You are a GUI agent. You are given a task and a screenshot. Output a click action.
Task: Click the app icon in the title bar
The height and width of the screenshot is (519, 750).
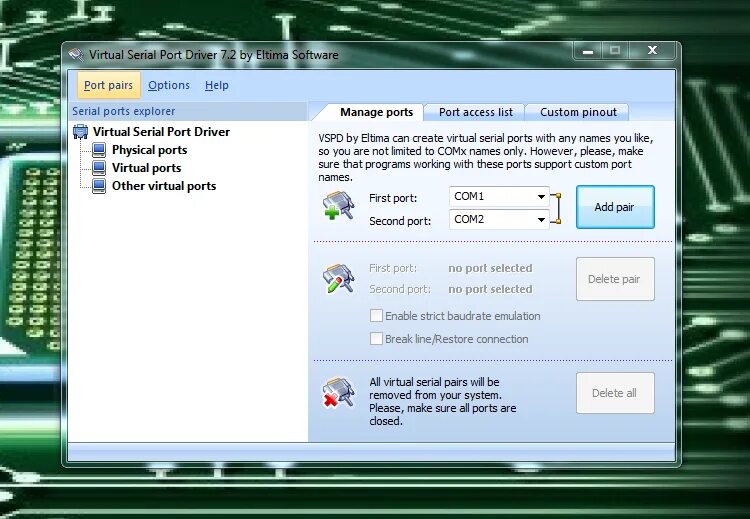tap(76, 54)
